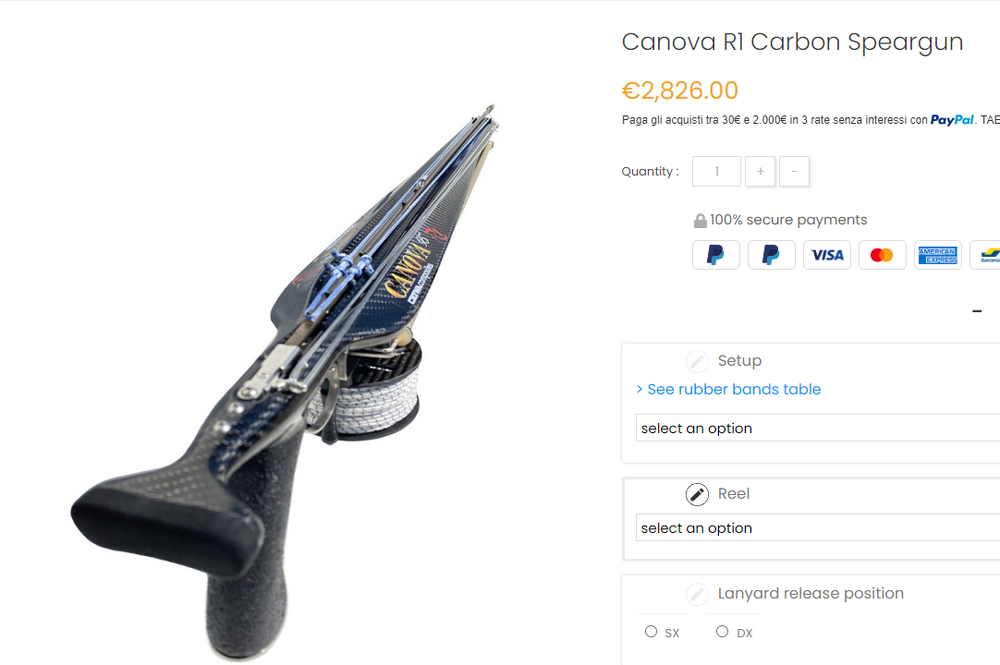Click the second PayPal payment icon
Viewport: 1000px width, 665px height.
pos(771,255)
